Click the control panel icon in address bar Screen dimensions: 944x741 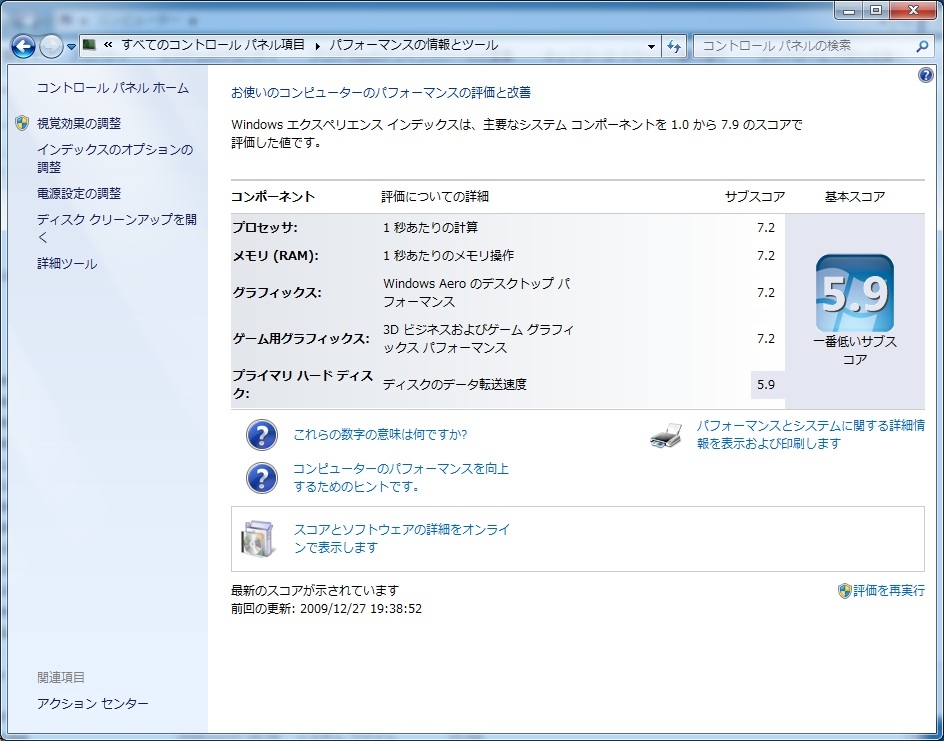[x=90, y=45]
